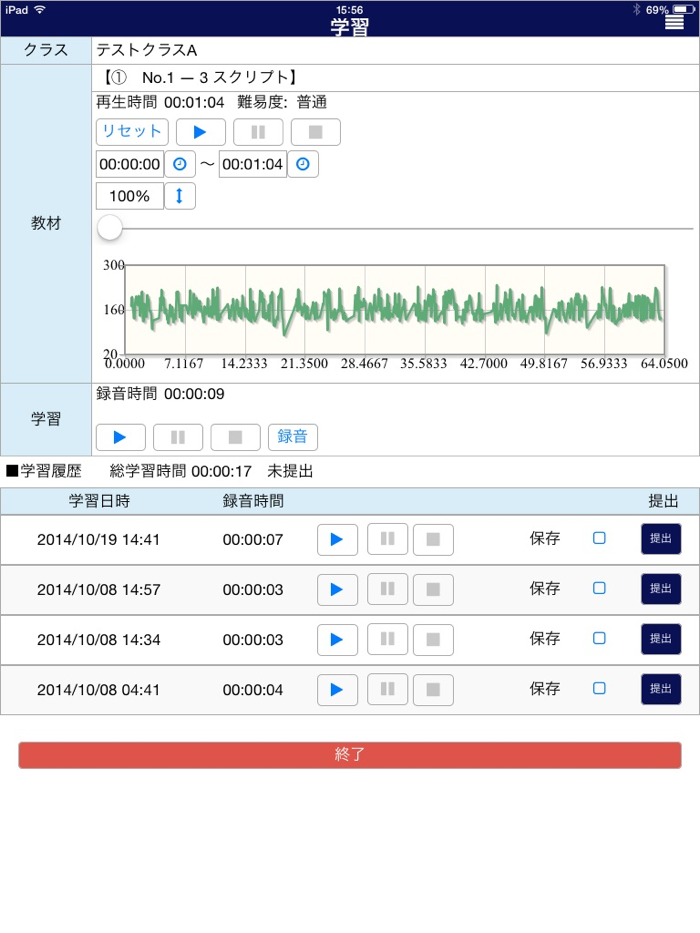The width and height of the screenshot is (700, 933).
Task: Click the 総学習時間 00:00:17 text
Action: [180, 471]
